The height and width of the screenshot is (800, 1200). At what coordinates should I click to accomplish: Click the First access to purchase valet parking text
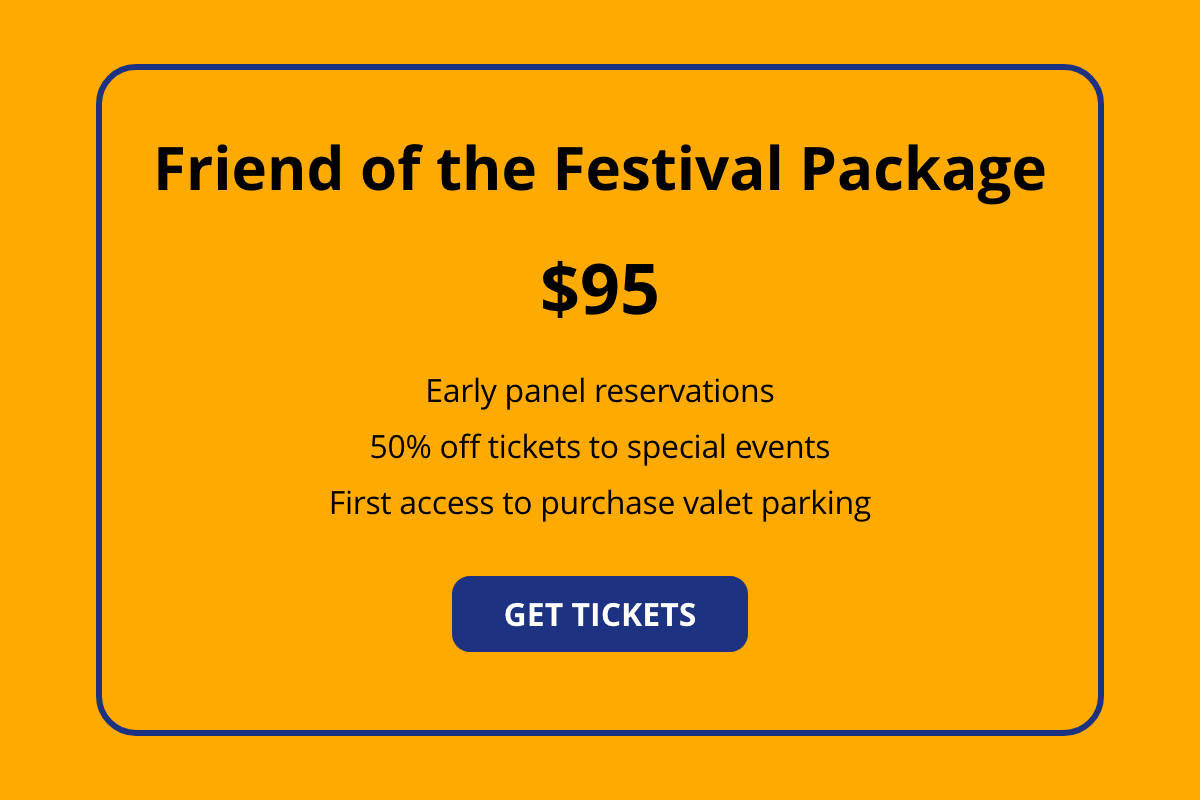pos(599,503)
